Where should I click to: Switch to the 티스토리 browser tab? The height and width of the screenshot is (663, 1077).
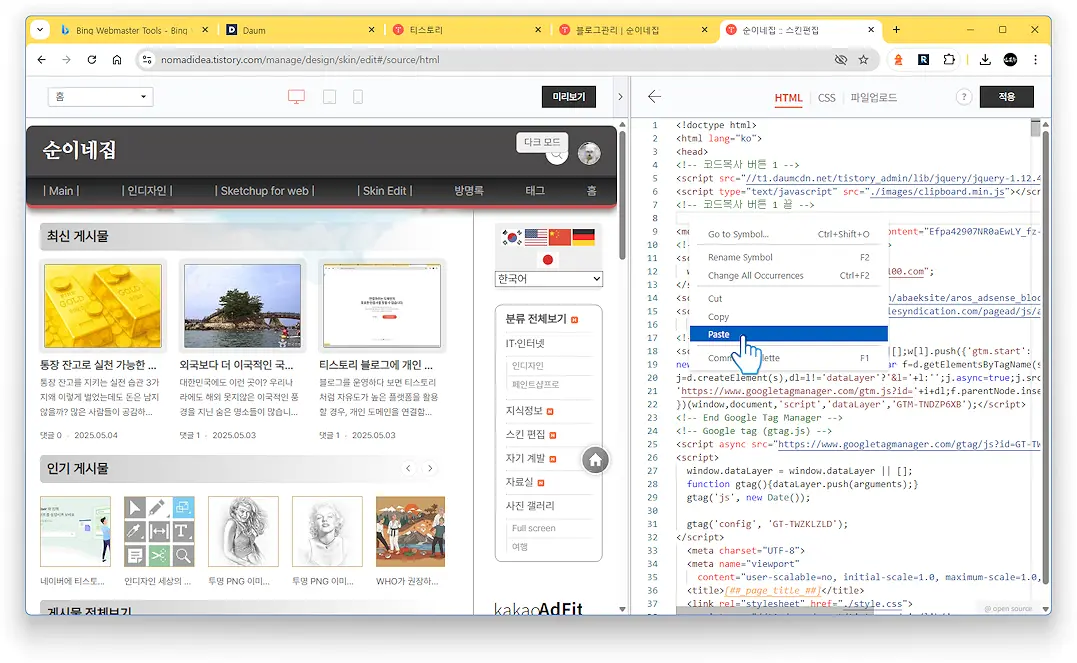pos(467,30)
